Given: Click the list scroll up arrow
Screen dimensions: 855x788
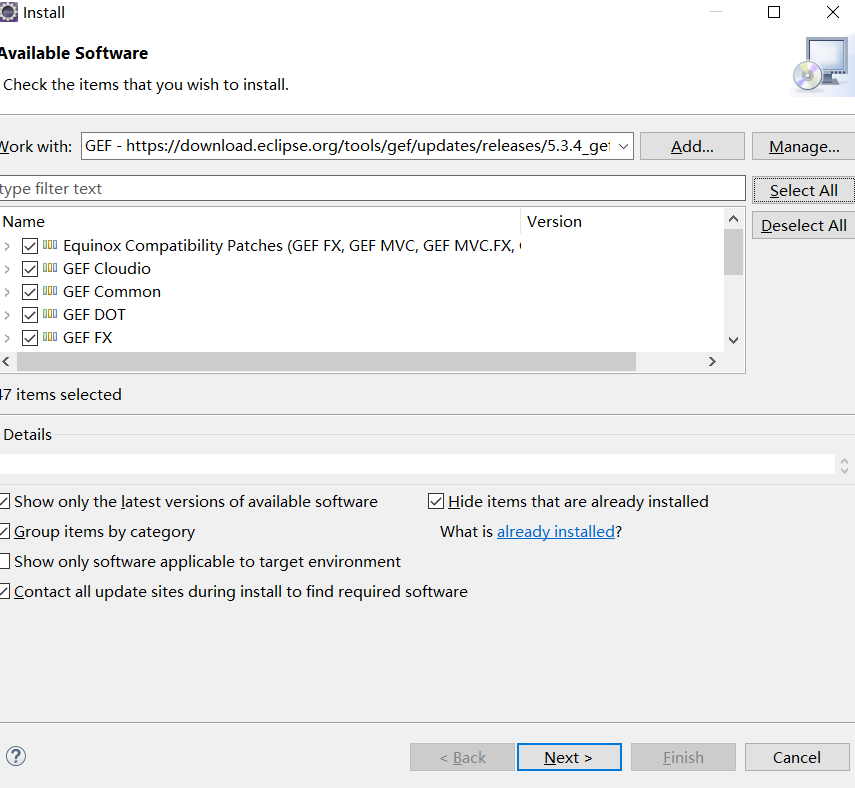Looking at the screenshot, I should coord(733,219).
